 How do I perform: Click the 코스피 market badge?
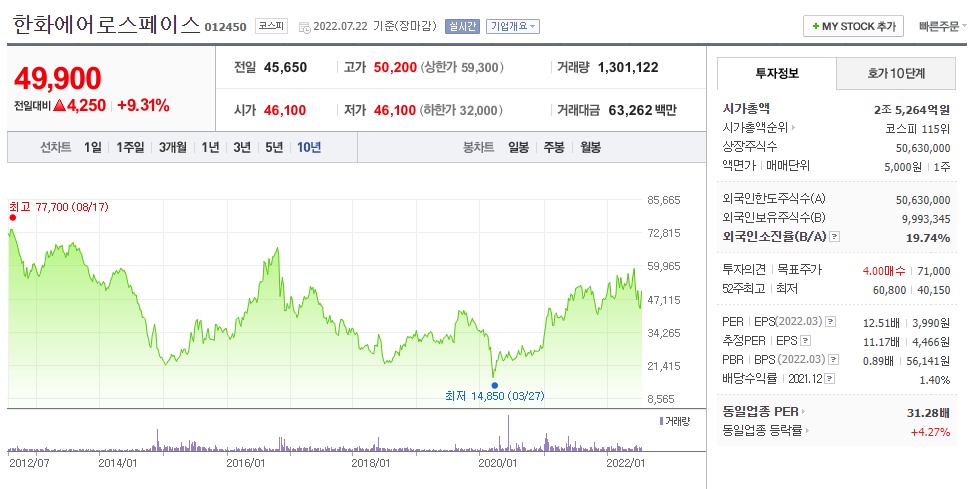click(x=271, y=27)
